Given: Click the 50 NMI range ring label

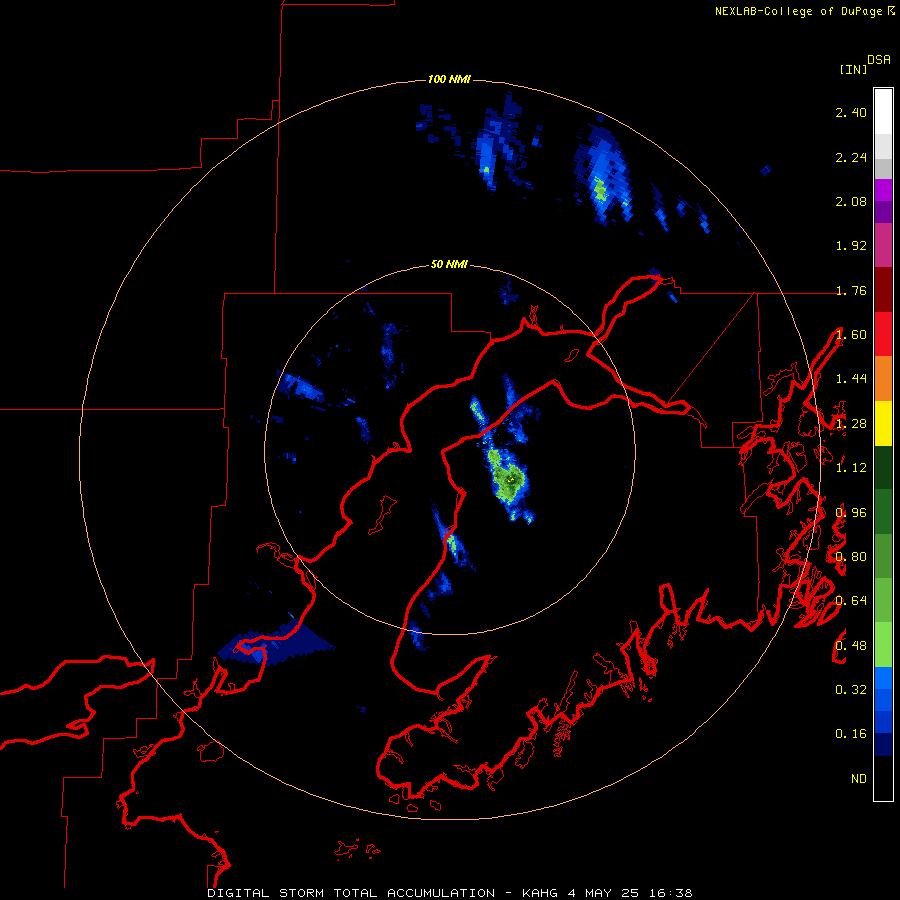Looking at the screenshot, I should 449,264.
